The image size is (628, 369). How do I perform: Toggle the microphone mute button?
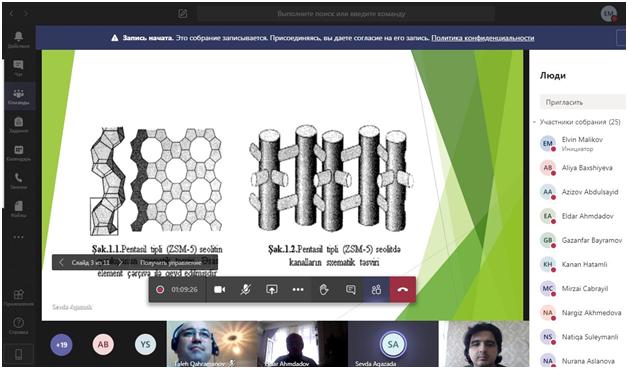click(x=246, y=289)
